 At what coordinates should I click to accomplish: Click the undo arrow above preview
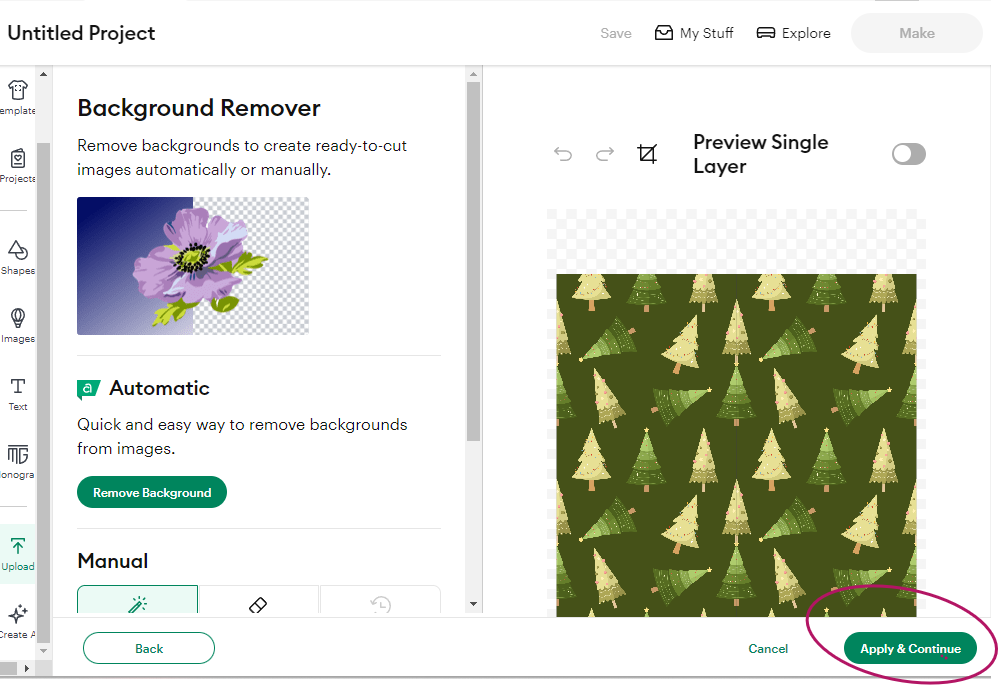coord(563,154)
